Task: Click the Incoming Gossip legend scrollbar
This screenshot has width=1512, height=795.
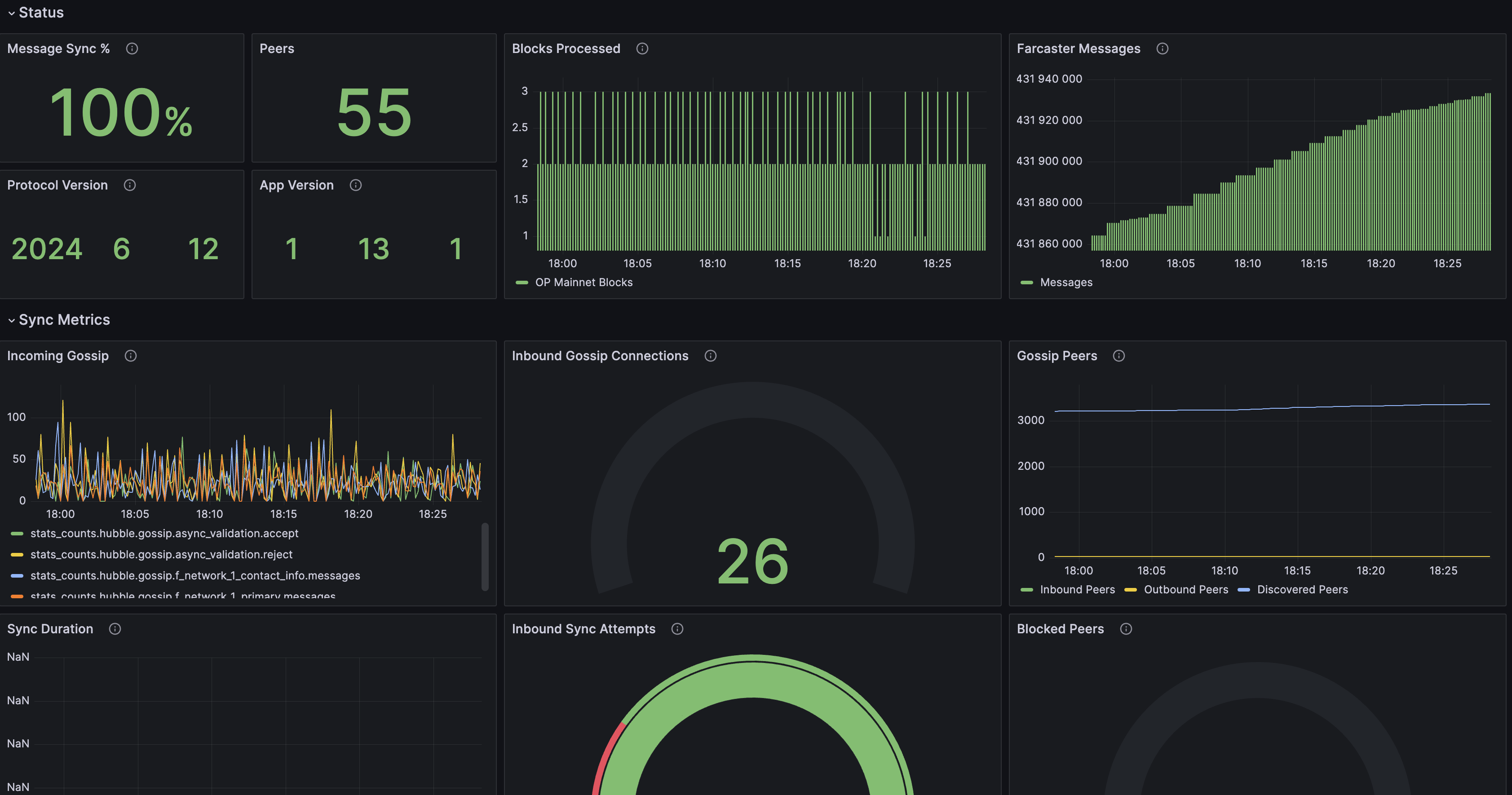Action: (485, 557)
